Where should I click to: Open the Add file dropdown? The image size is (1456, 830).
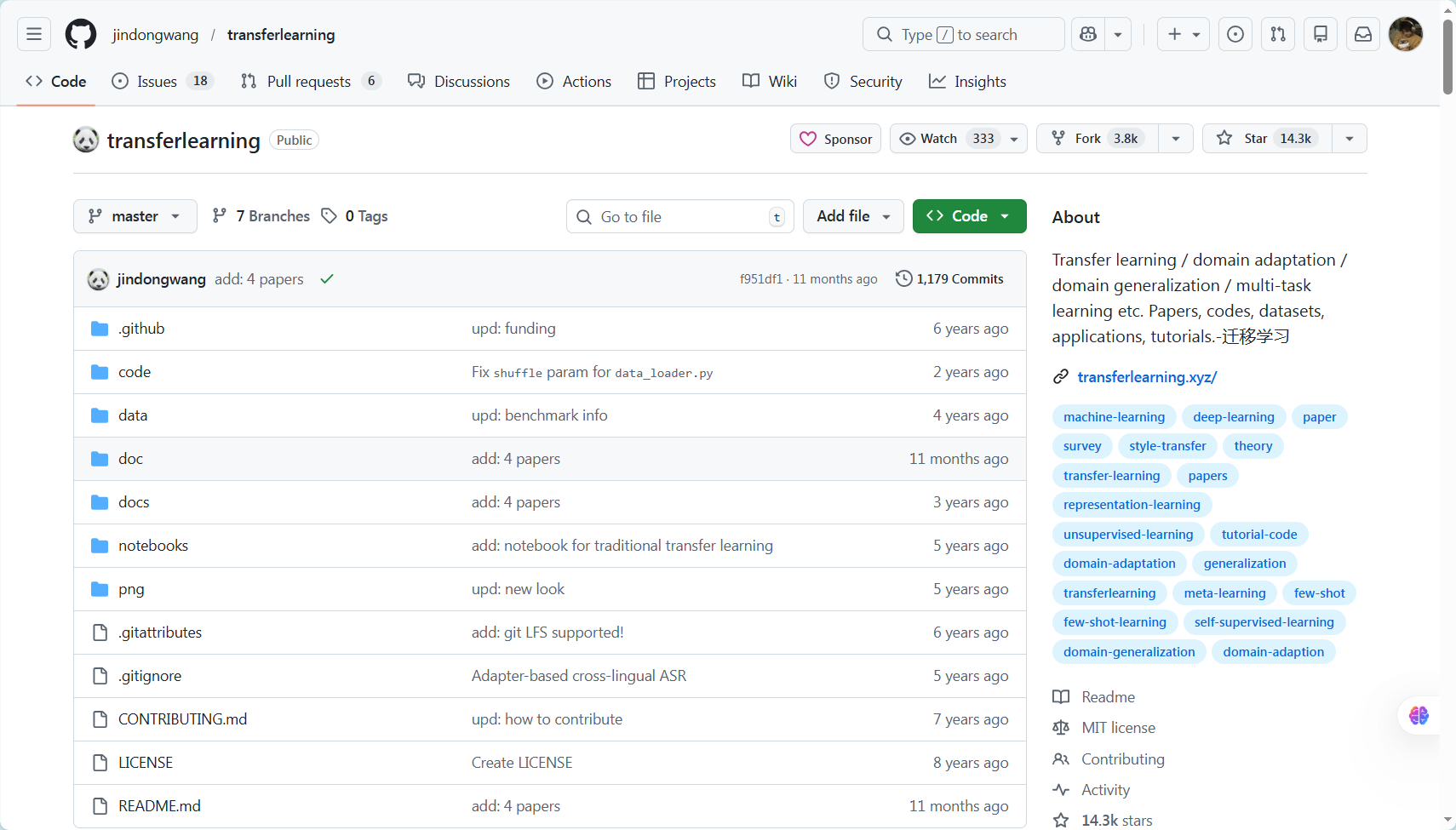[x=853, y=216]
